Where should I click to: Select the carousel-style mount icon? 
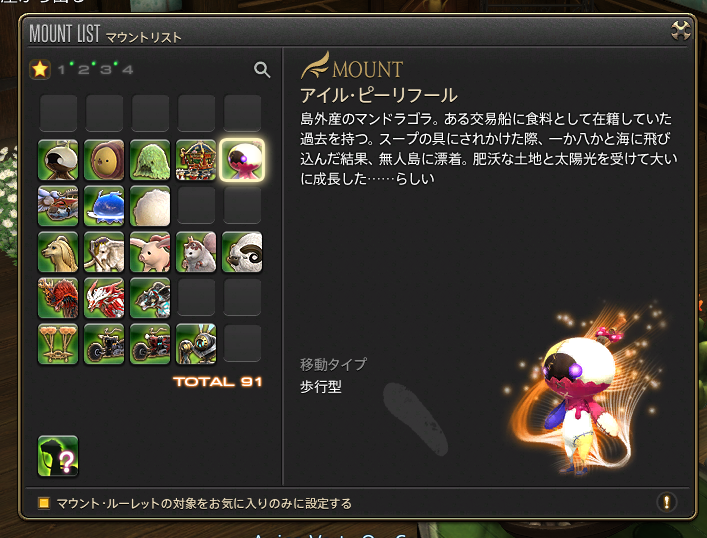pyautogui.click(x=196, y=160)
